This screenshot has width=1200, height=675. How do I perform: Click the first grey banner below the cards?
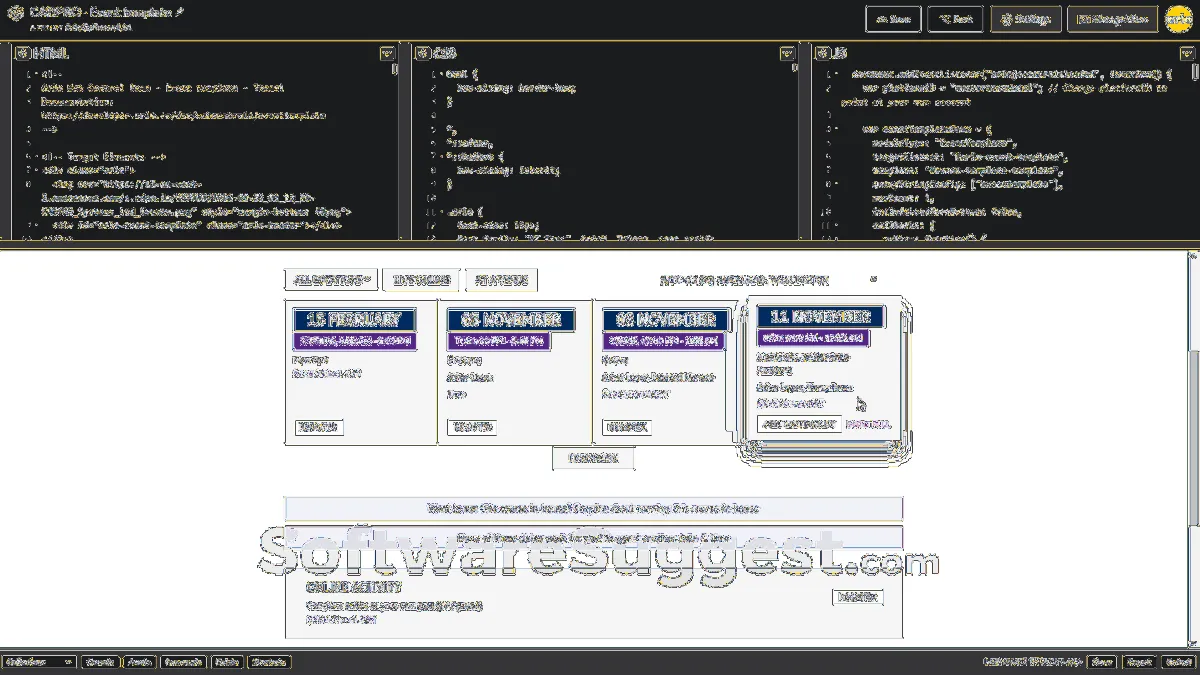click(x=593, y=509)
